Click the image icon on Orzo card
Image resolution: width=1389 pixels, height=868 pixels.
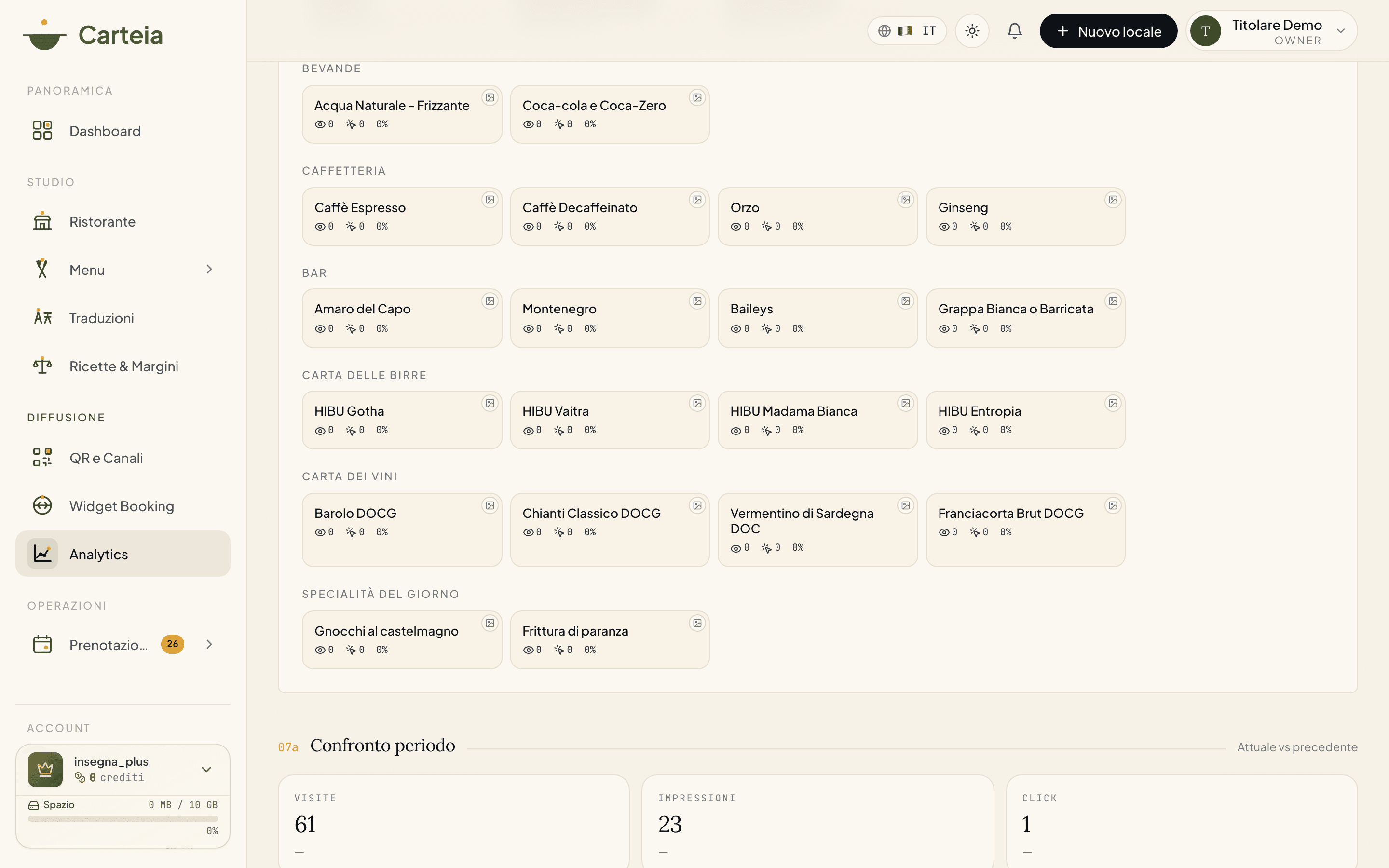pos(906,200)
